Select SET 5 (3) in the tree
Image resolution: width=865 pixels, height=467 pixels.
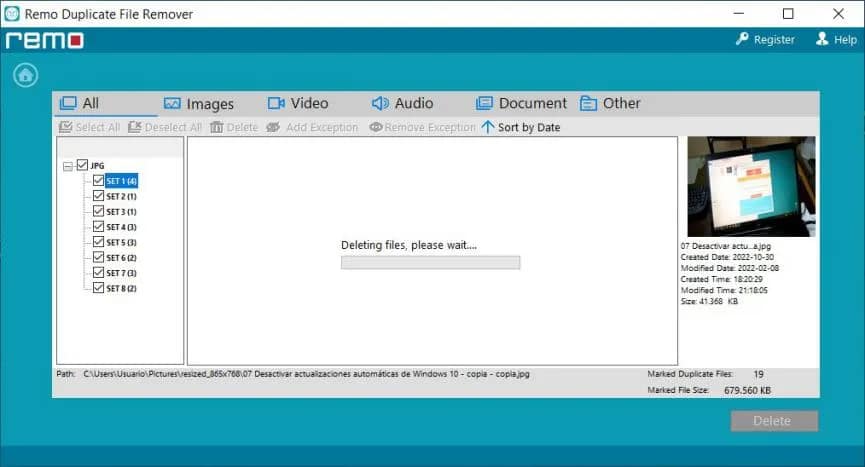coord(121,243)
